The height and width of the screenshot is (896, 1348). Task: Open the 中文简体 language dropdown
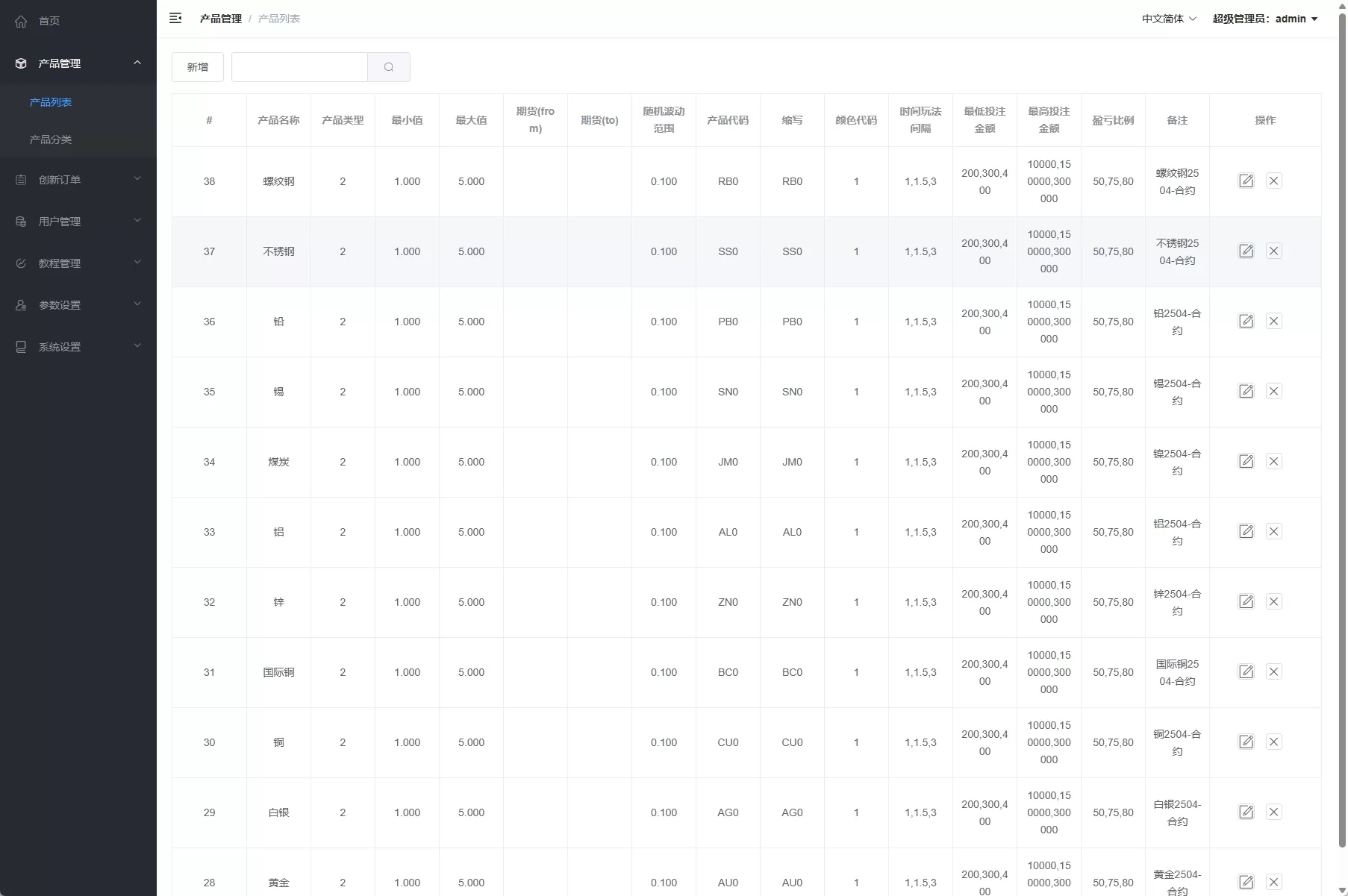pos(1168,19)
